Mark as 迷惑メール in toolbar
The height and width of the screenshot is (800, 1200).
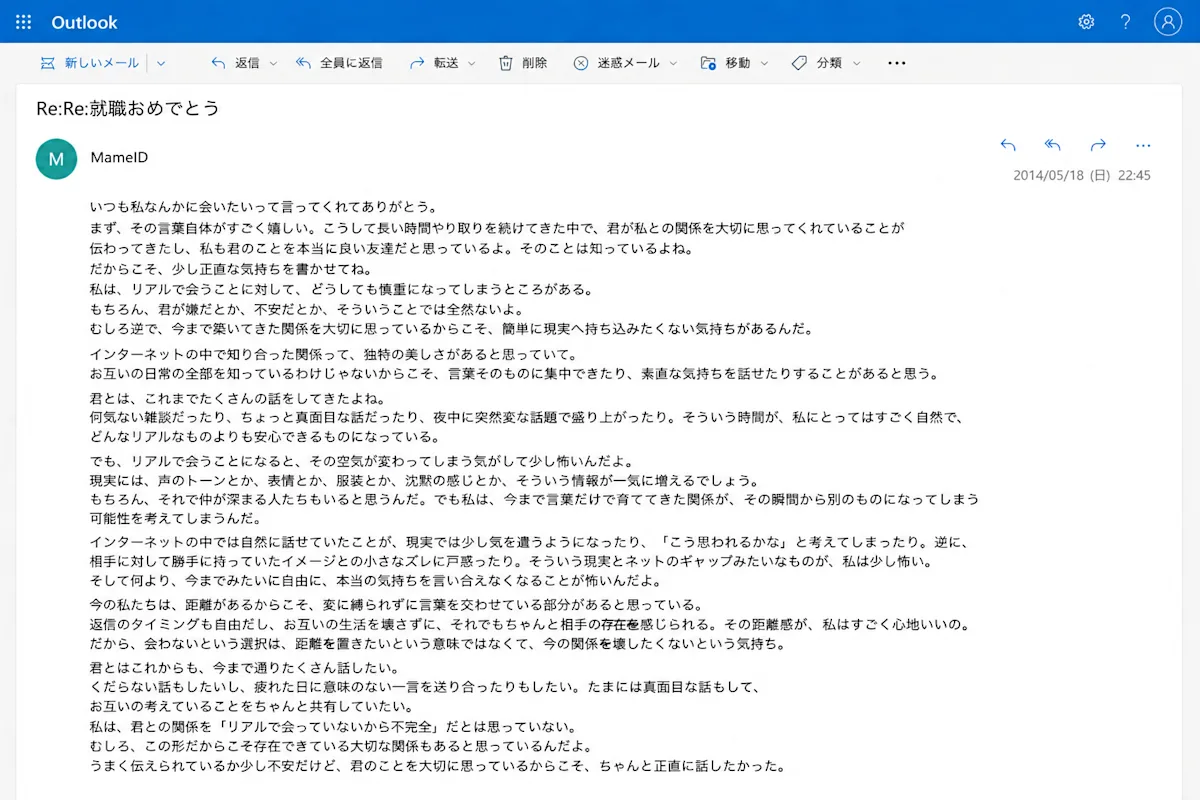click(x=616, y=63)
